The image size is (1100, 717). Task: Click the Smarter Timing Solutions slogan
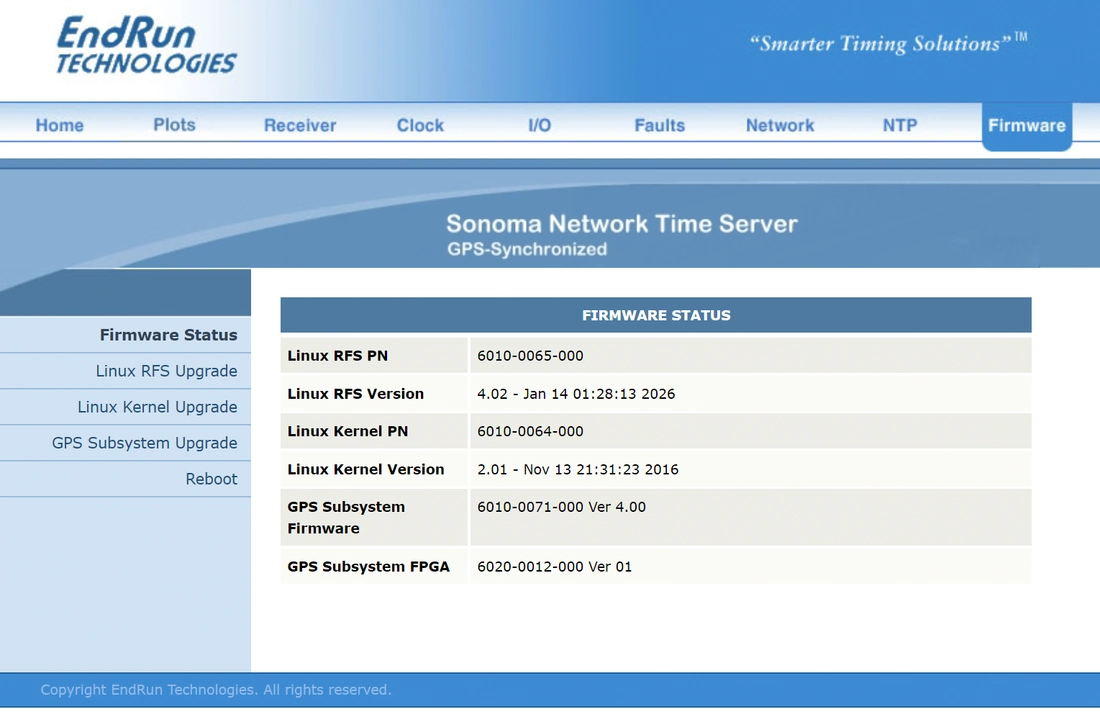(x=888, y=43)
